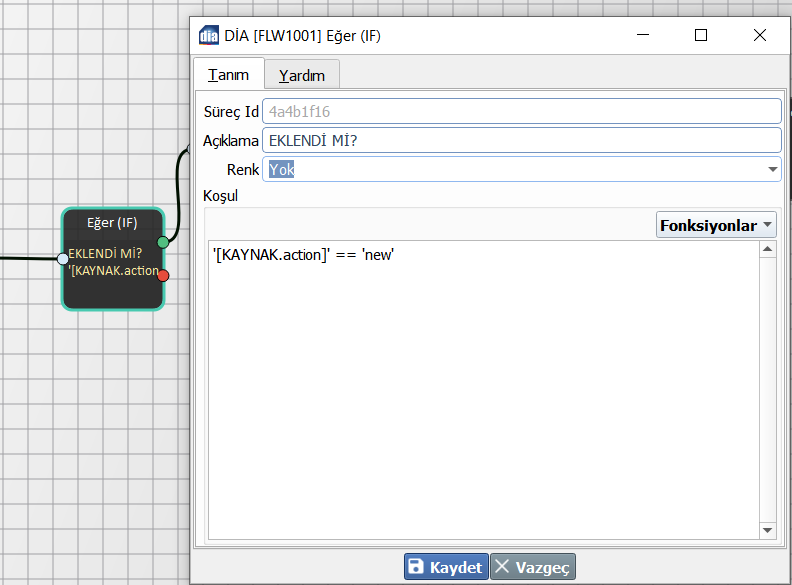Image resolution: width=792 pixels, height=585 pixels.
Task: Focus the Açıklama field containing EKLENDİ Mİ?
Action: pyautogui.click(x=520, y=140)
